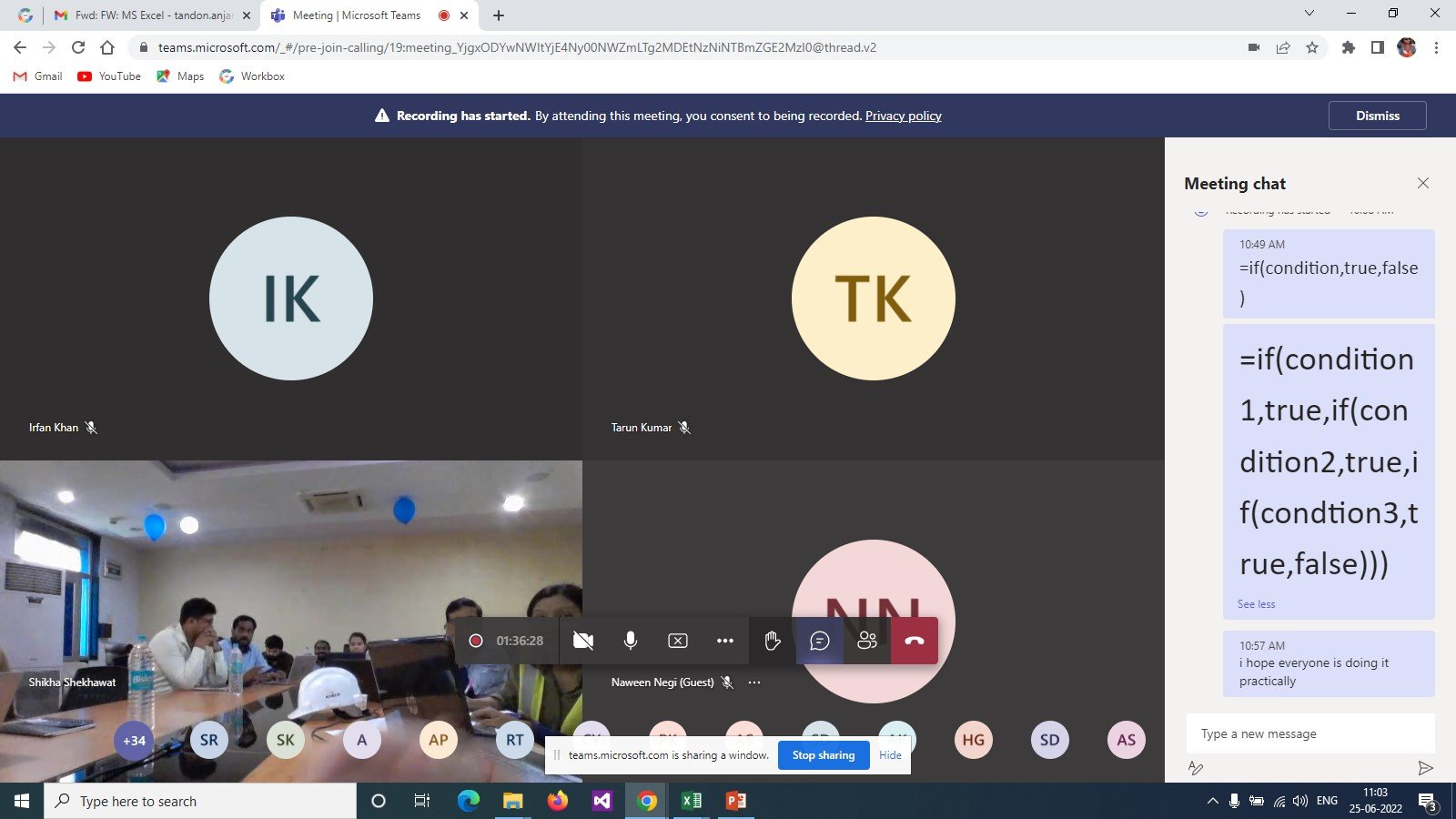This screenshot has height=819, width=1456.
Task: Click the Stop sharing button
Action: pyautogui.click(x=823, y=755)
